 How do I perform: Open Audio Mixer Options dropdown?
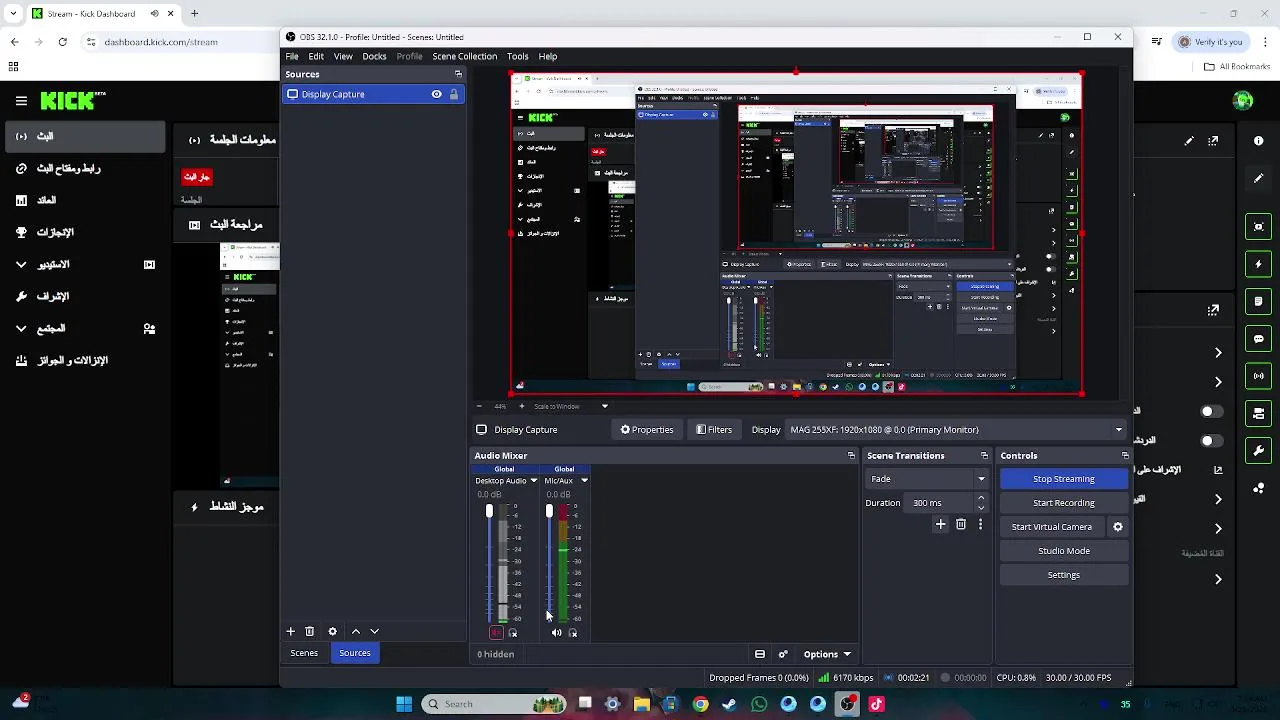point(827,655)
